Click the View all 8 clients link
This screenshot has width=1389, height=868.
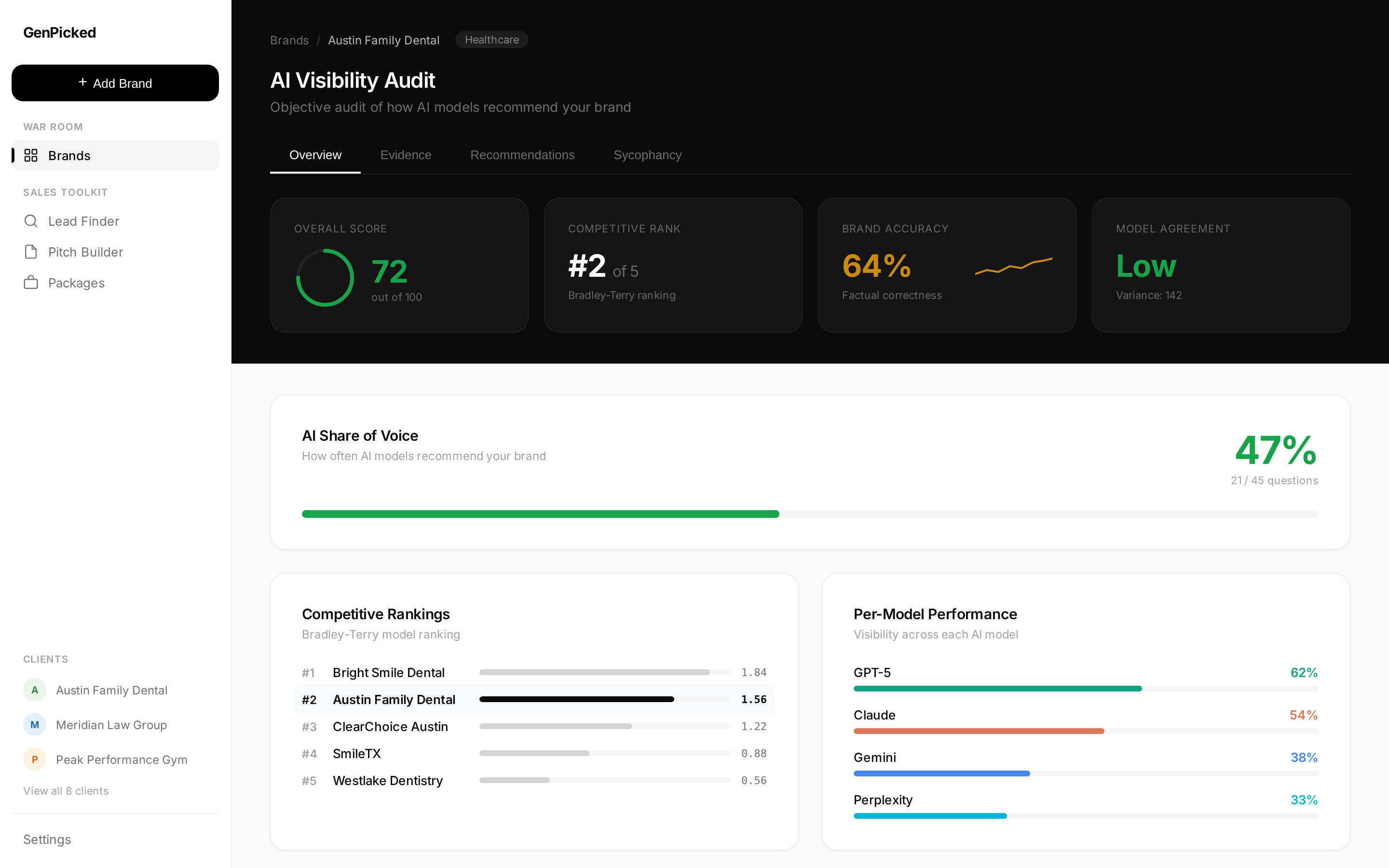tap(66, 790)
